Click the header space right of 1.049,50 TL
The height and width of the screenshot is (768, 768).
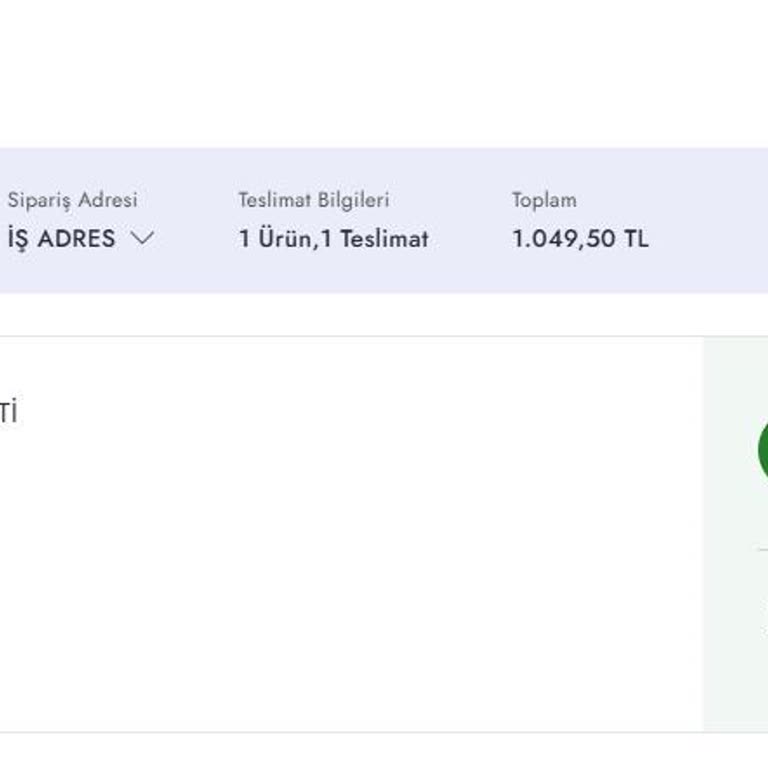click(x=710, y=239)
